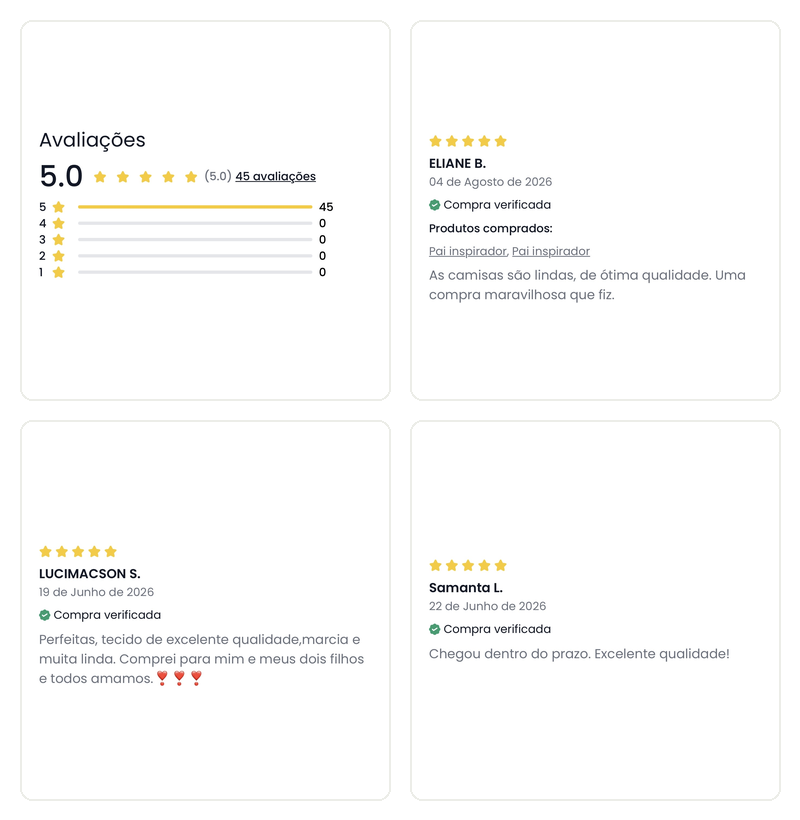This screenshot has height=820, width=800.
Task: Click the five-star rating above LUCIMACSON S.
Action: pos(78,552)
